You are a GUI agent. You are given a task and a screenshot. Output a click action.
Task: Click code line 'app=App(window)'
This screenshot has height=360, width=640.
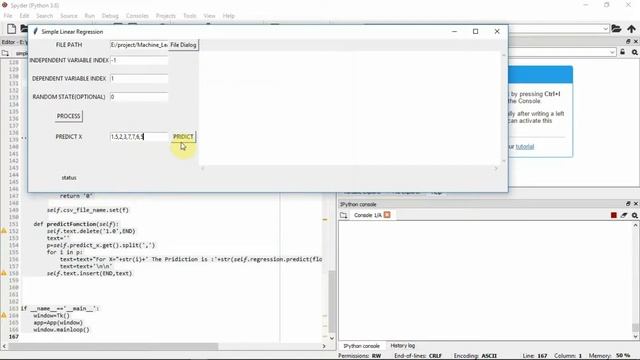[x=58, y=322]
